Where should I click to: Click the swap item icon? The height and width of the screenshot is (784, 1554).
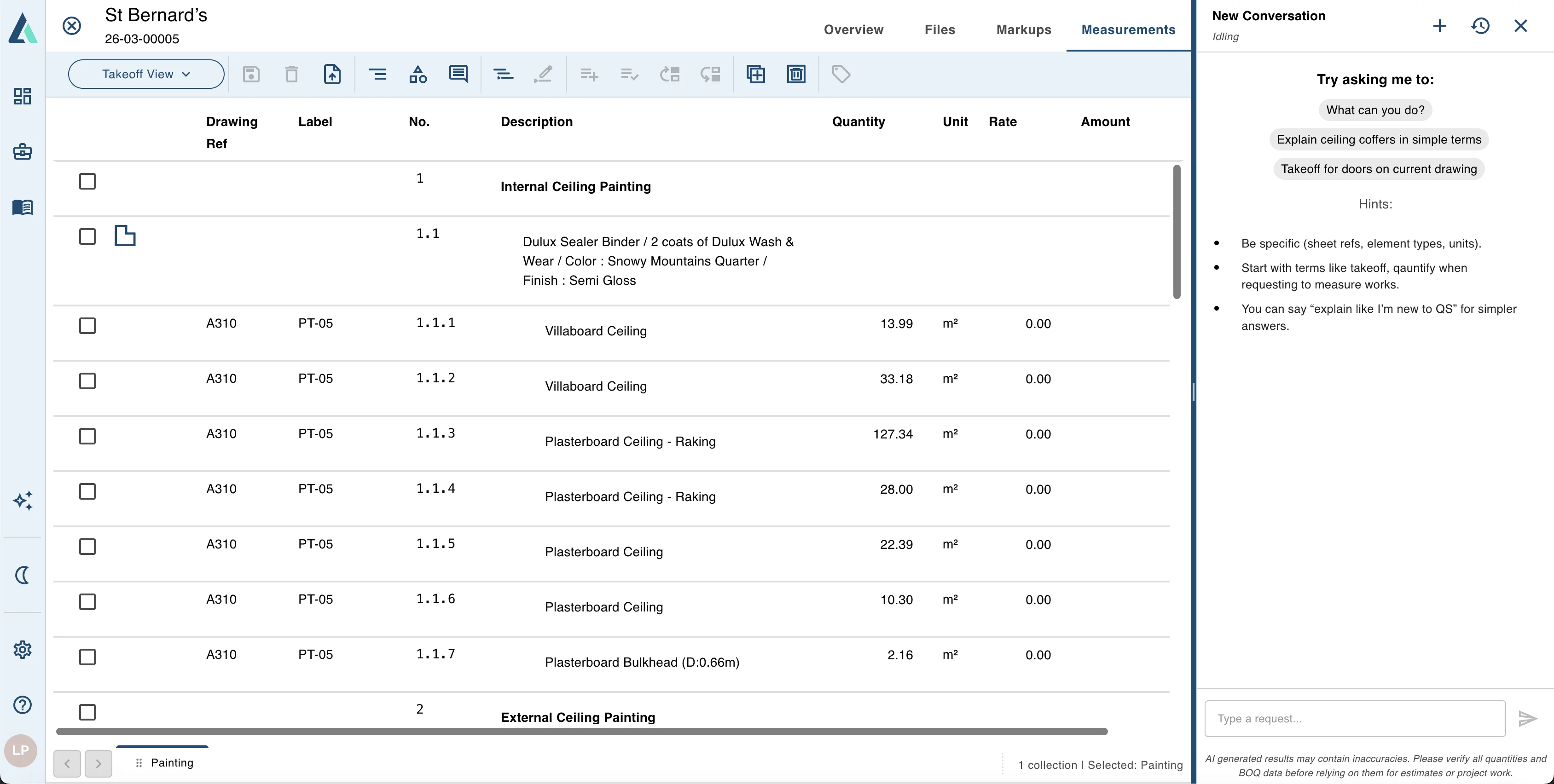710,74
